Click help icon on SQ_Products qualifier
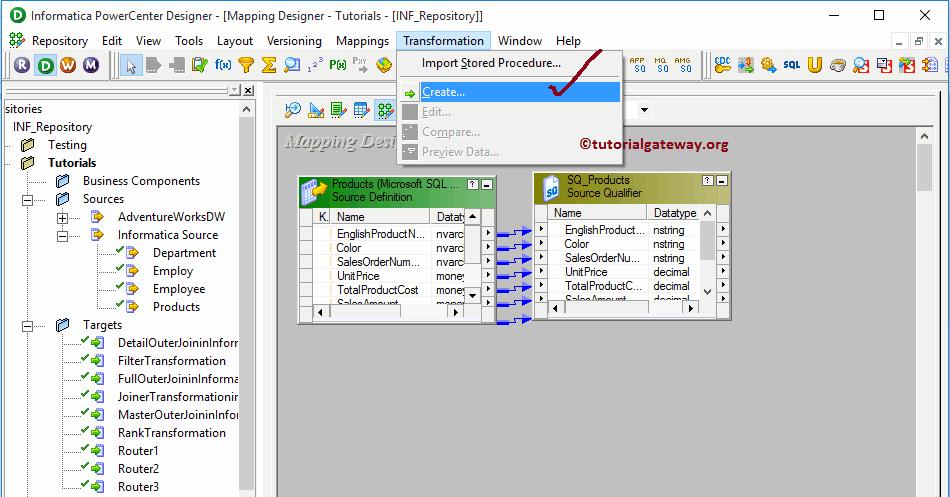Image resolution: width=950 pixels, height=497 pixels. click(x=708, y=181)
